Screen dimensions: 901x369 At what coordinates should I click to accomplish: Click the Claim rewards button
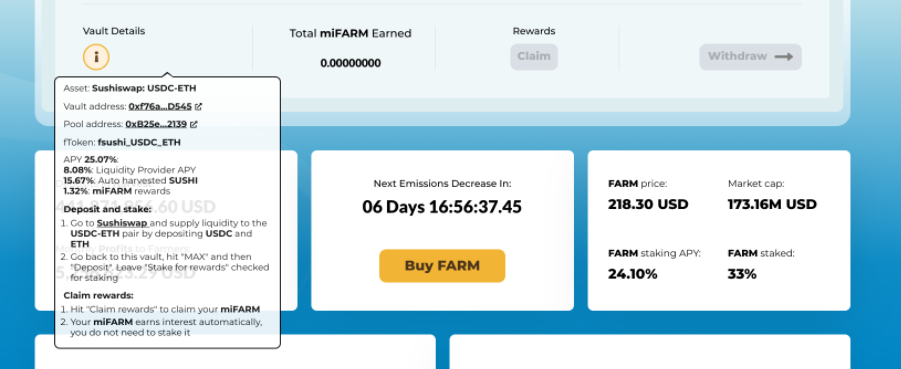534,57
